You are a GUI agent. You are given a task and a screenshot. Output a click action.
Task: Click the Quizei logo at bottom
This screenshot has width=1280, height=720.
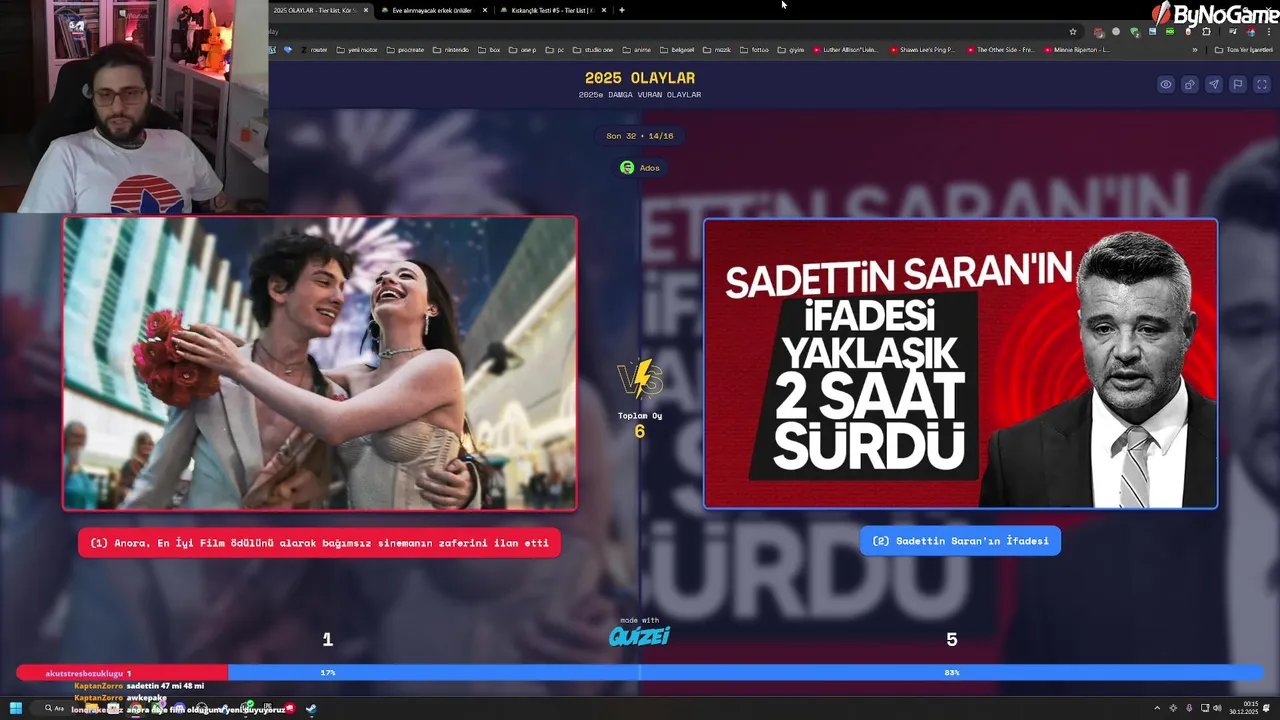[640, 636]
